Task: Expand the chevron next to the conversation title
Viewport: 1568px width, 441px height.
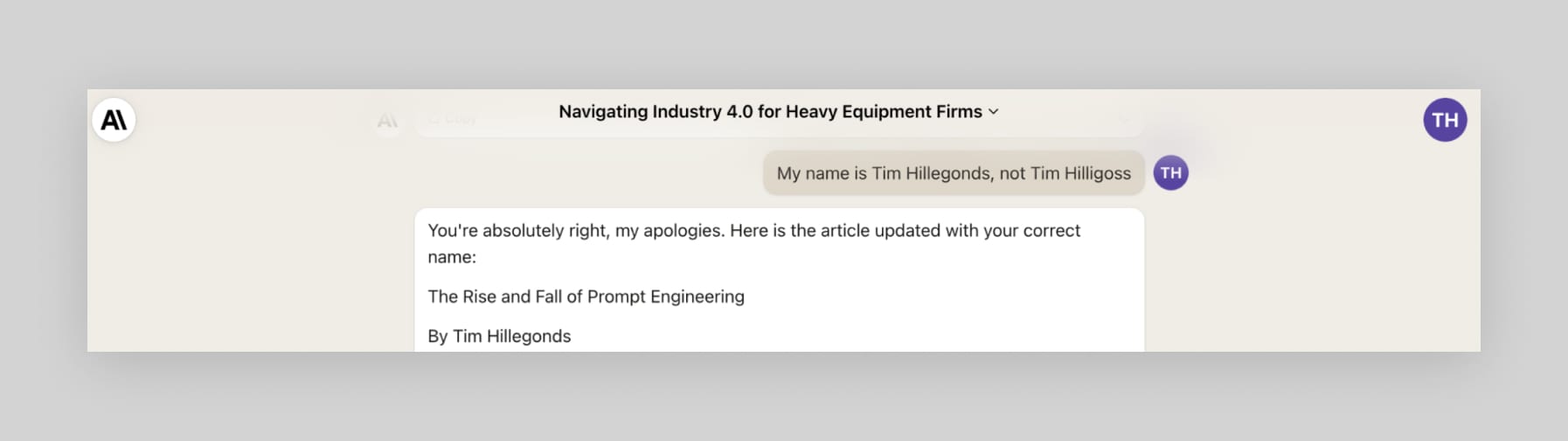Action: [x=993, y=112]
